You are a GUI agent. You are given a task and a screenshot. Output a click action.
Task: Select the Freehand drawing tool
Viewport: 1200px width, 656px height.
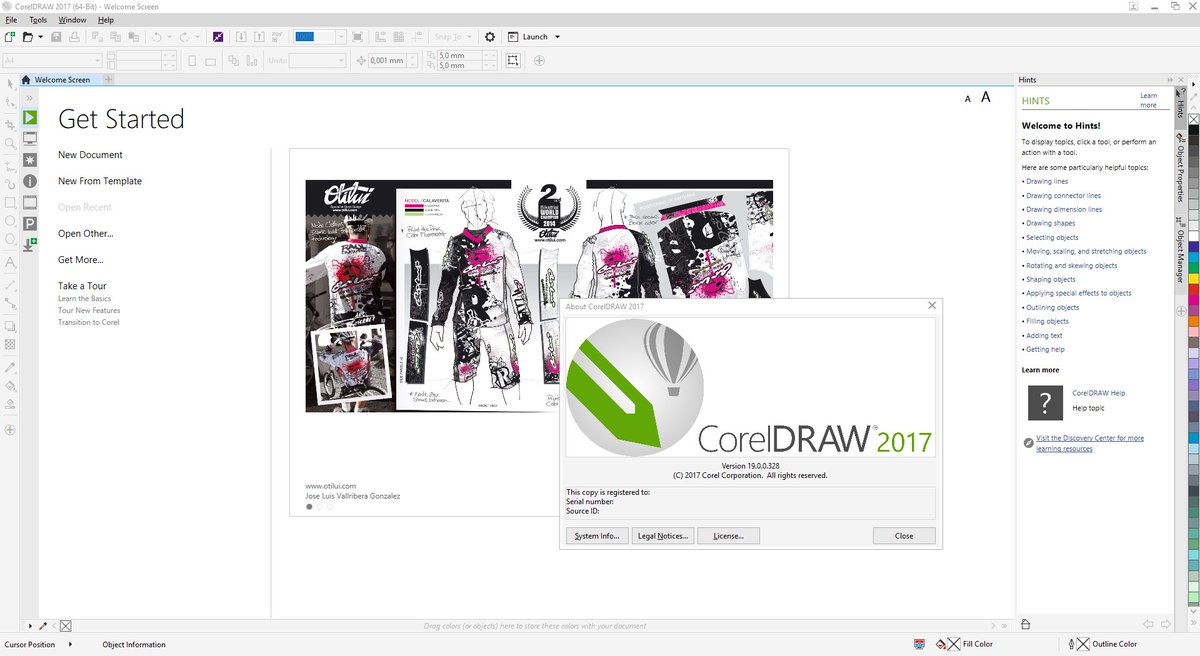(x=9, y=163)
